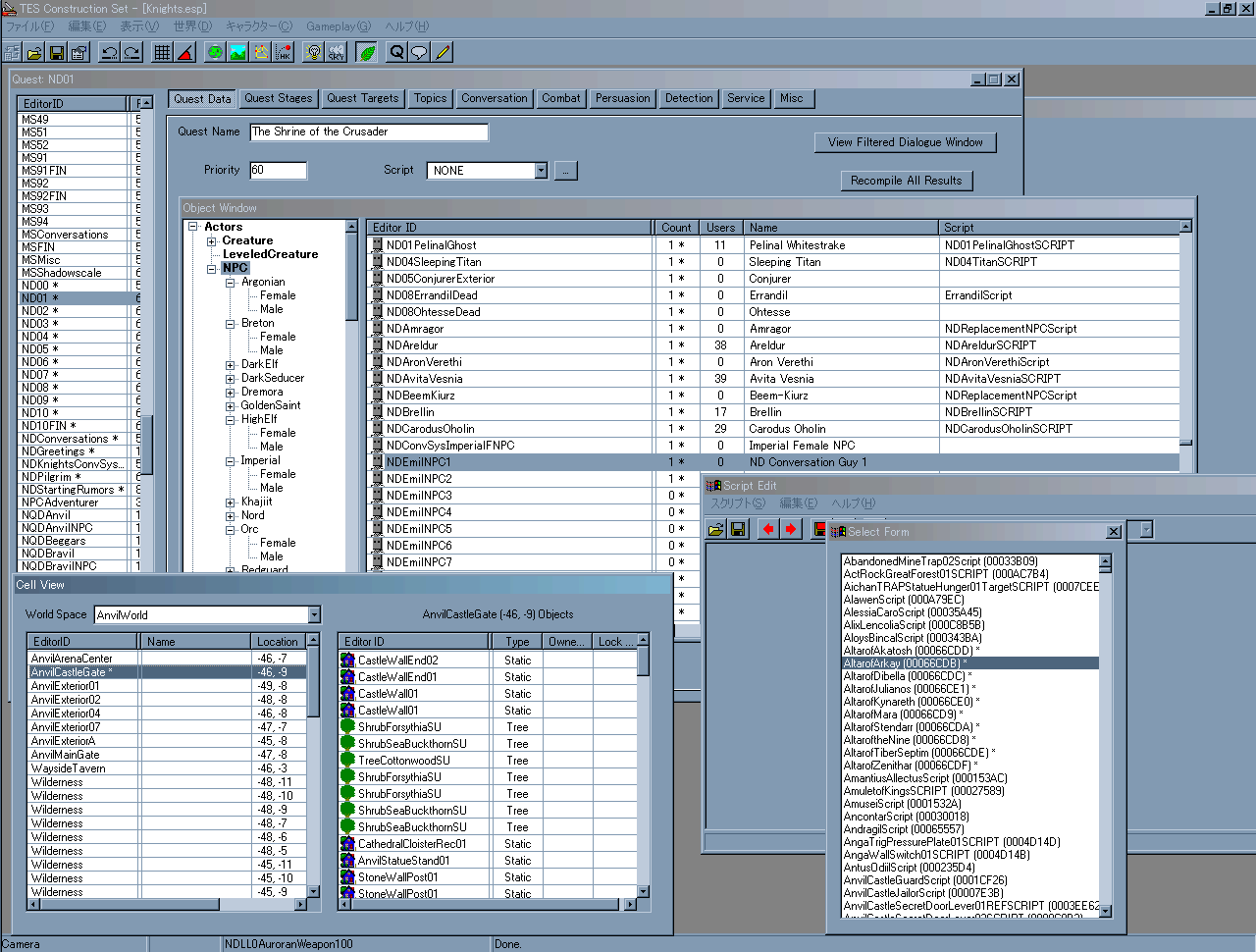
Task: Click red back arrow in Script Edit
Action: point(769,529)
